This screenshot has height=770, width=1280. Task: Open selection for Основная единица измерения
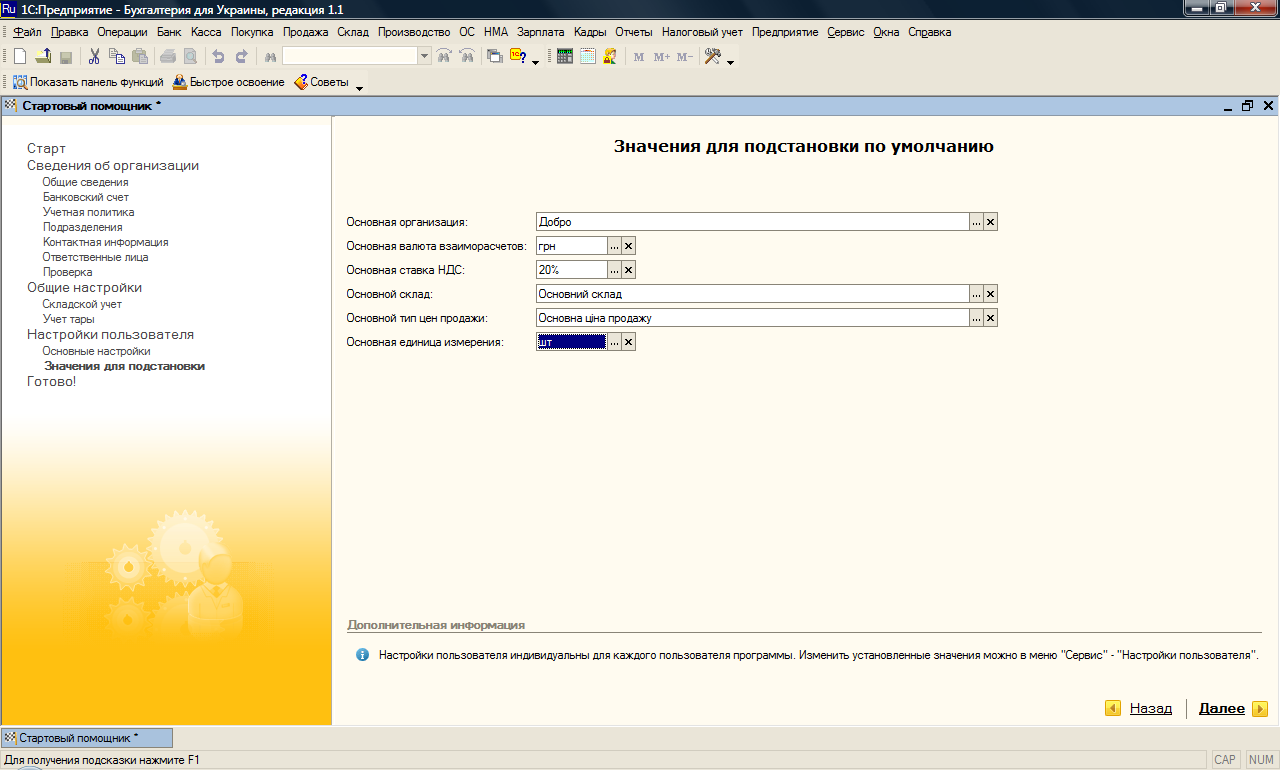point(615,342)
